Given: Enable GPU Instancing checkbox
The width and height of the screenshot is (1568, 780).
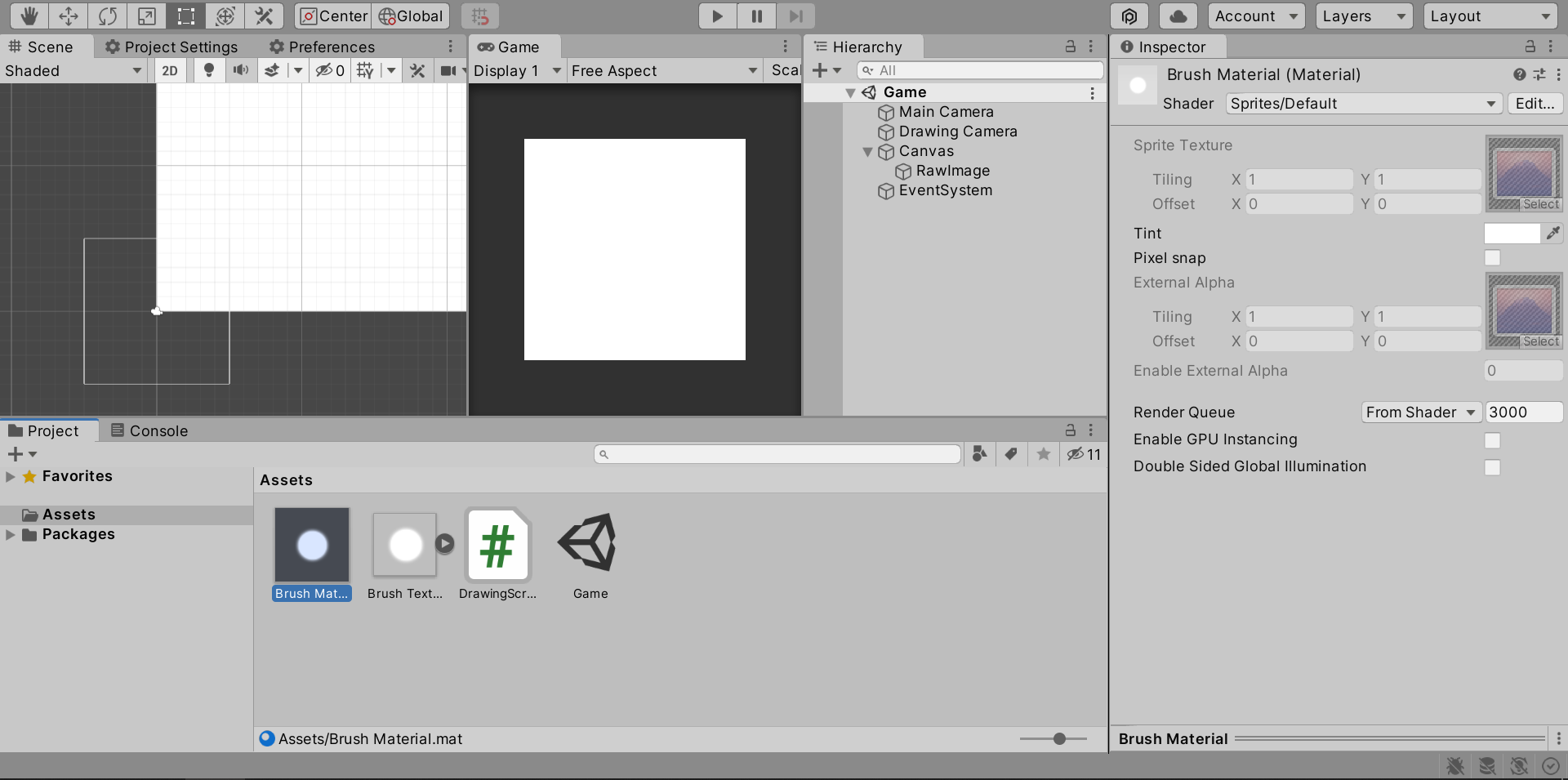Looking at the screenshot, I should (x=1492, y=441).
